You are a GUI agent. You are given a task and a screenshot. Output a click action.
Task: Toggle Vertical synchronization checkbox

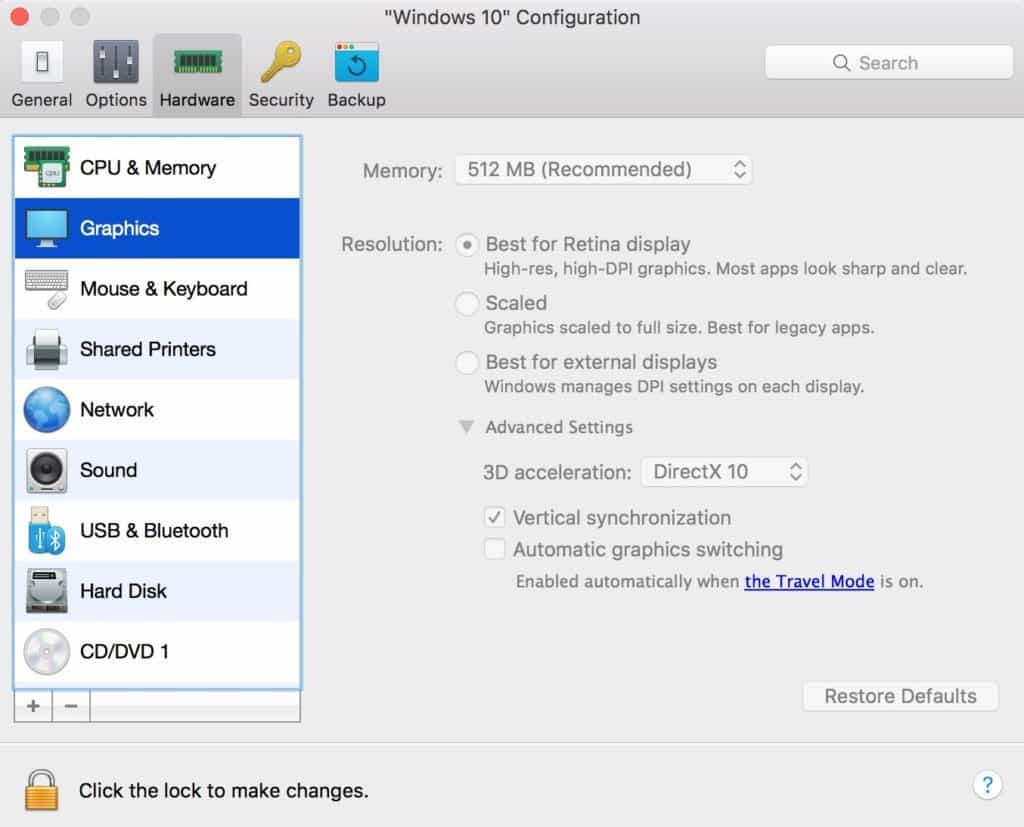pos(494,517)
